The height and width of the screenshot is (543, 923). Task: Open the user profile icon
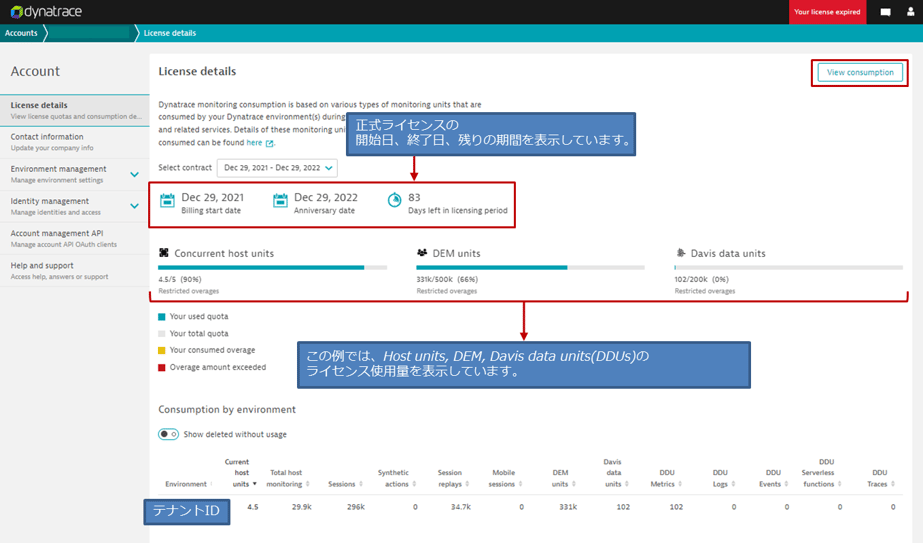point(911,12)
